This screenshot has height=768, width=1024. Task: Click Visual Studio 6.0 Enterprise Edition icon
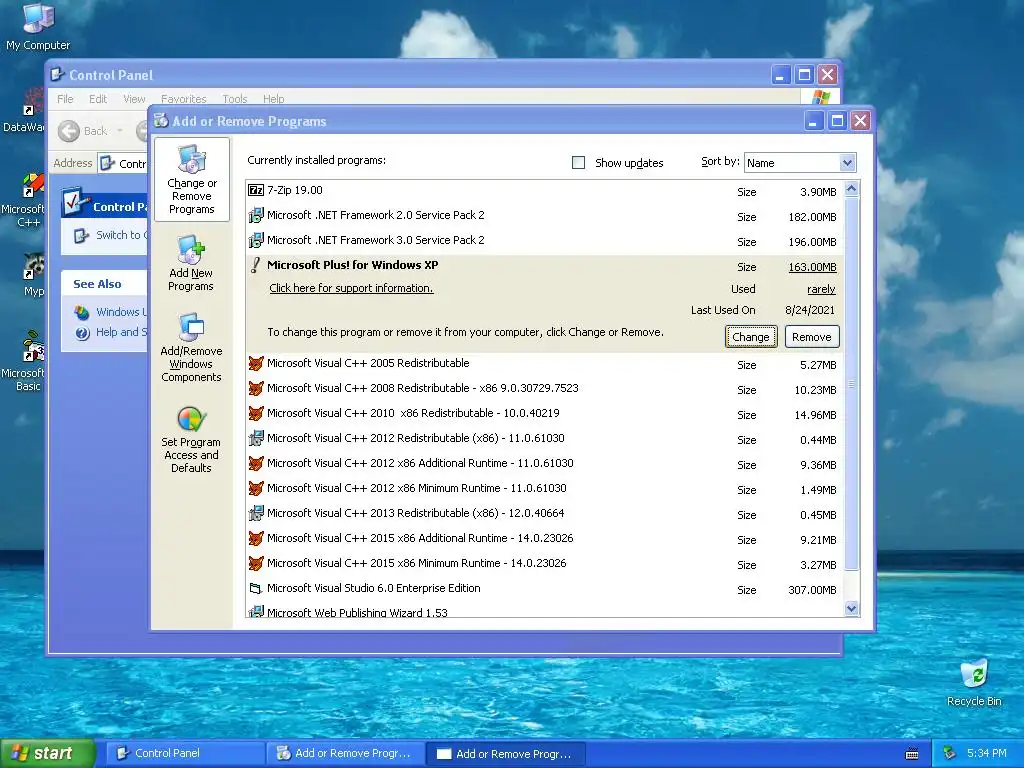(x=256, y=588)
